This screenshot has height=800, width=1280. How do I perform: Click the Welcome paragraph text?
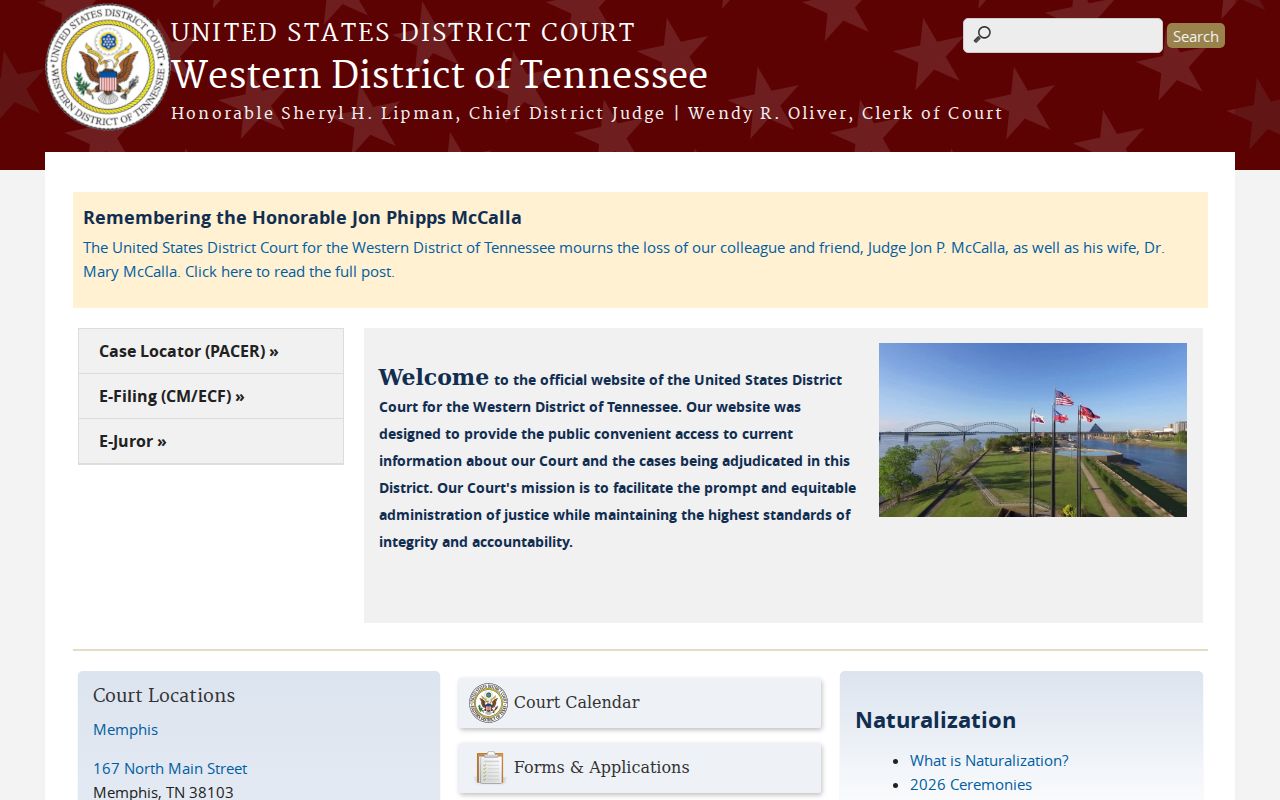(x=617, y=459)
